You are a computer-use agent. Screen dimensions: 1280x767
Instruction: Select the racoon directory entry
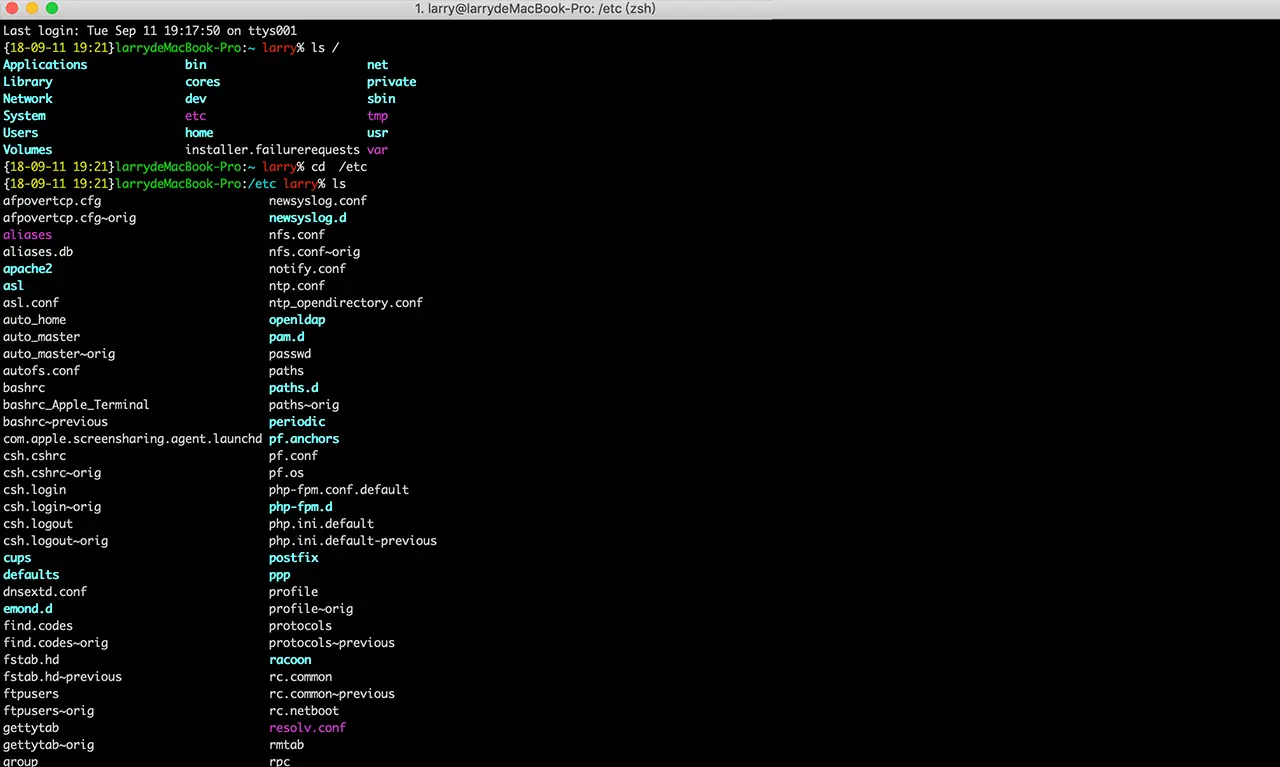tap(289, 659)
